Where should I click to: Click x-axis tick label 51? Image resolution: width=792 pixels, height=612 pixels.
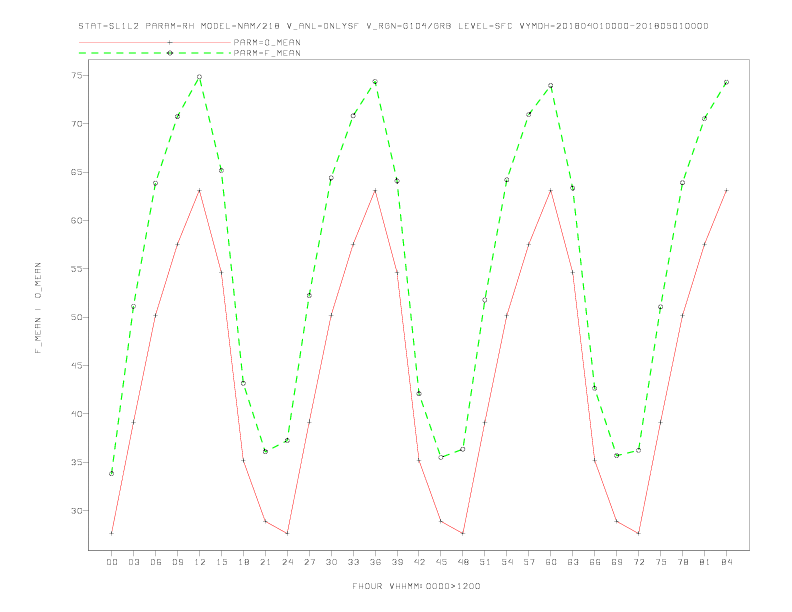pyautogui.click(x=485, y=562)
